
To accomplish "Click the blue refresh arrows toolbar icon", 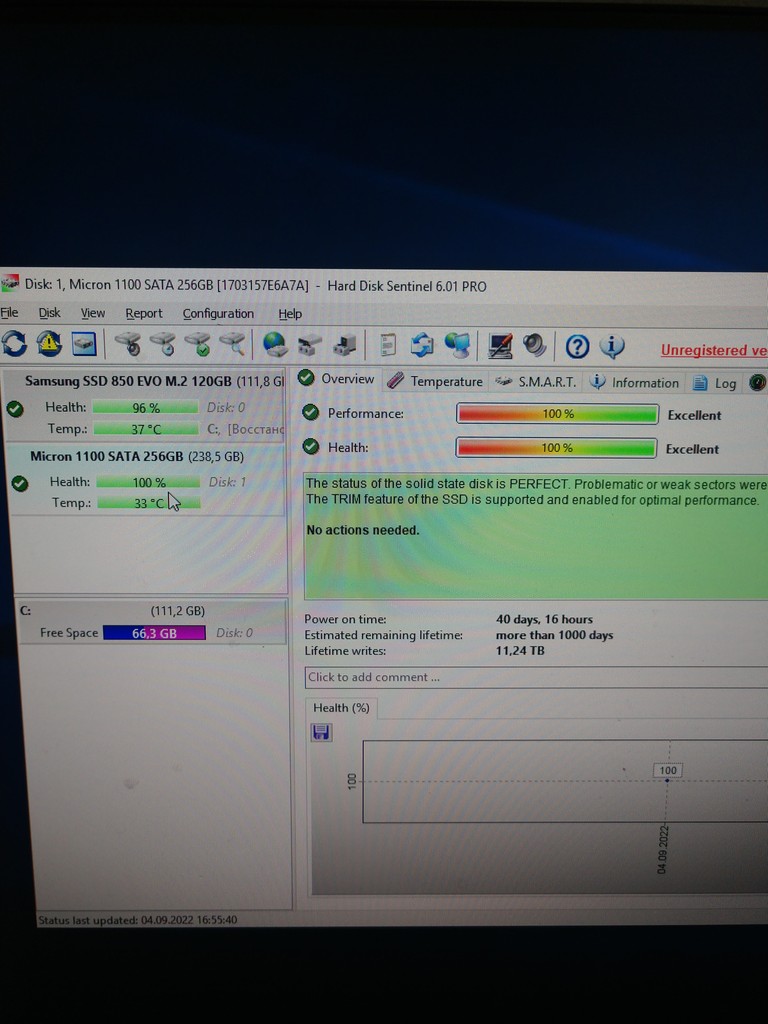I will pos(14,344).
